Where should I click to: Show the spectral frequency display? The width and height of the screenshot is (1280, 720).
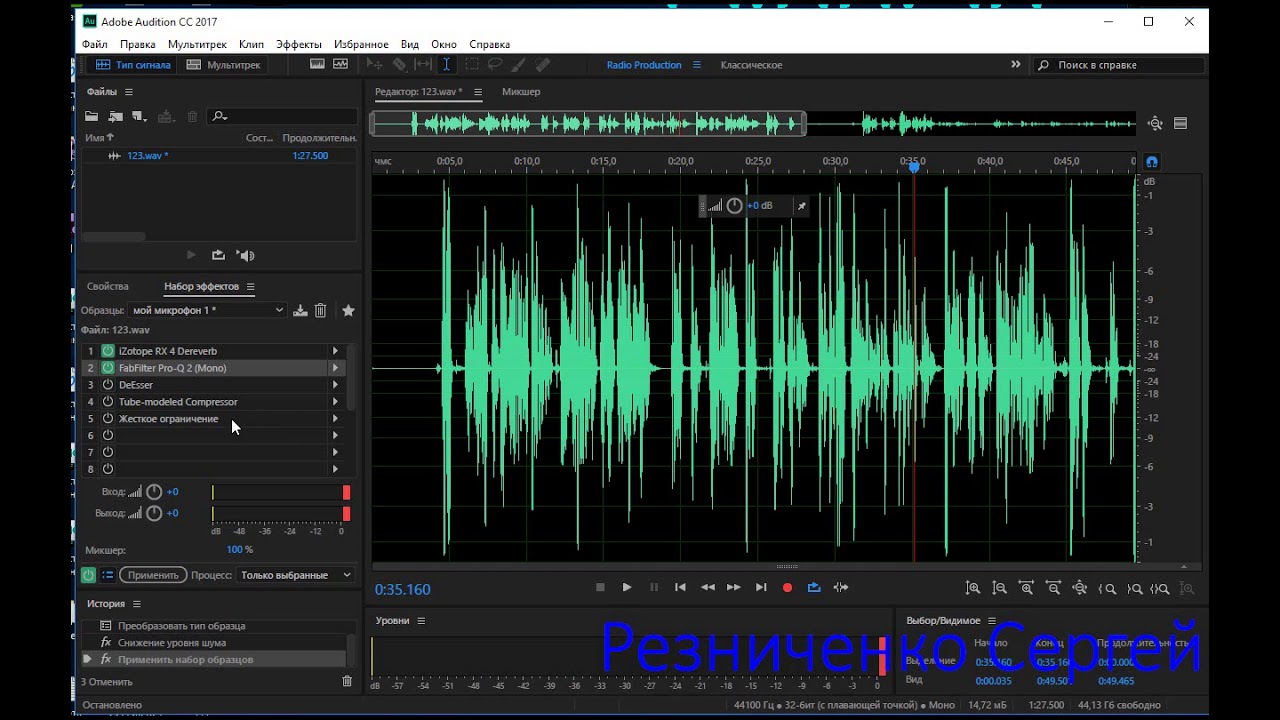(317, 64)
